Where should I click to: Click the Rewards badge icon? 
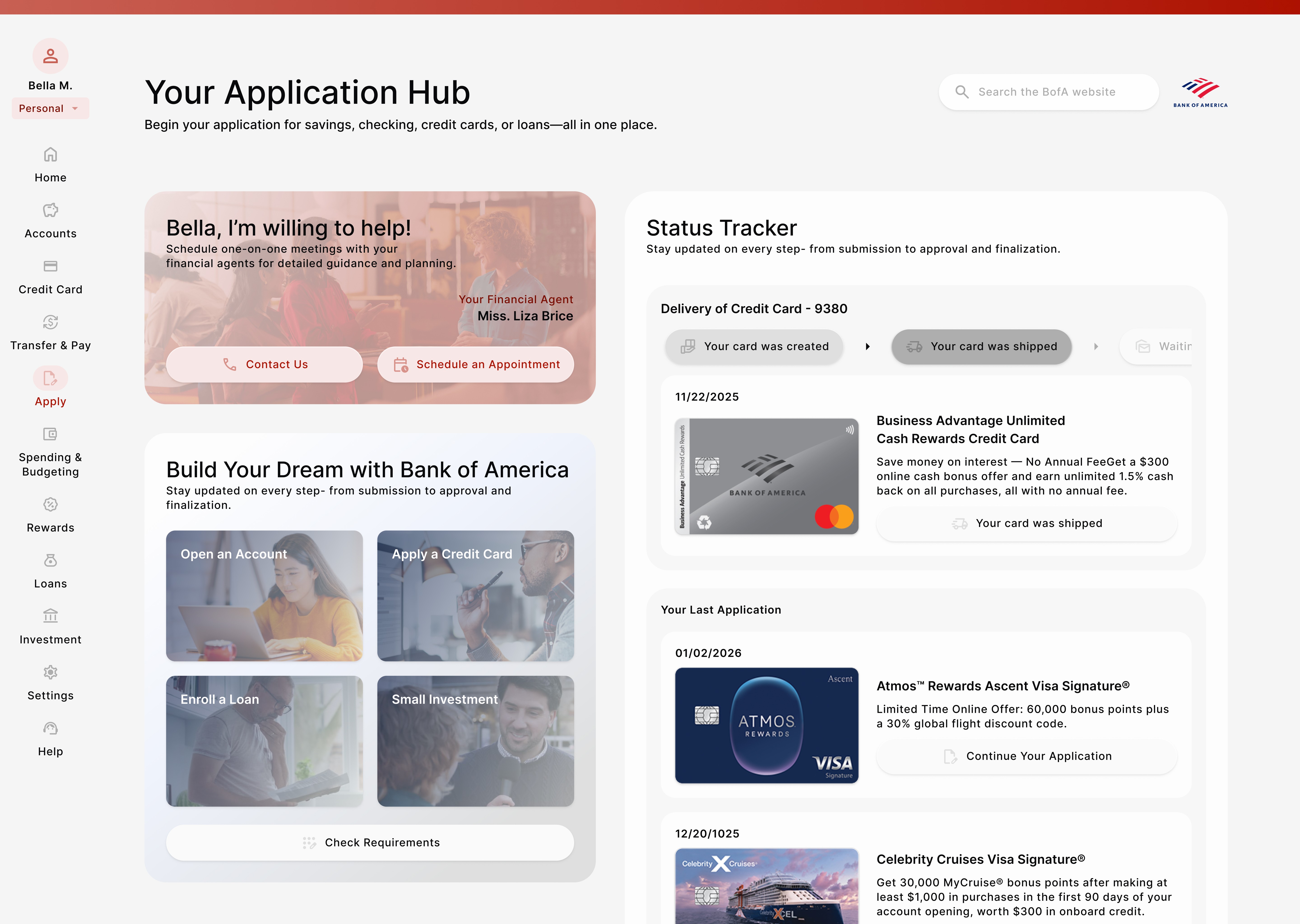pos(50,505)
